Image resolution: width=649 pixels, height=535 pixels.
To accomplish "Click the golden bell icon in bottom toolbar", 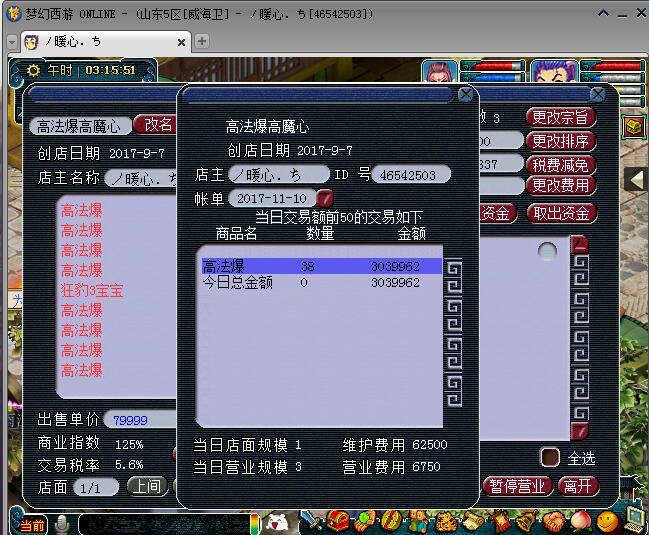I will (x=526, y=521).
